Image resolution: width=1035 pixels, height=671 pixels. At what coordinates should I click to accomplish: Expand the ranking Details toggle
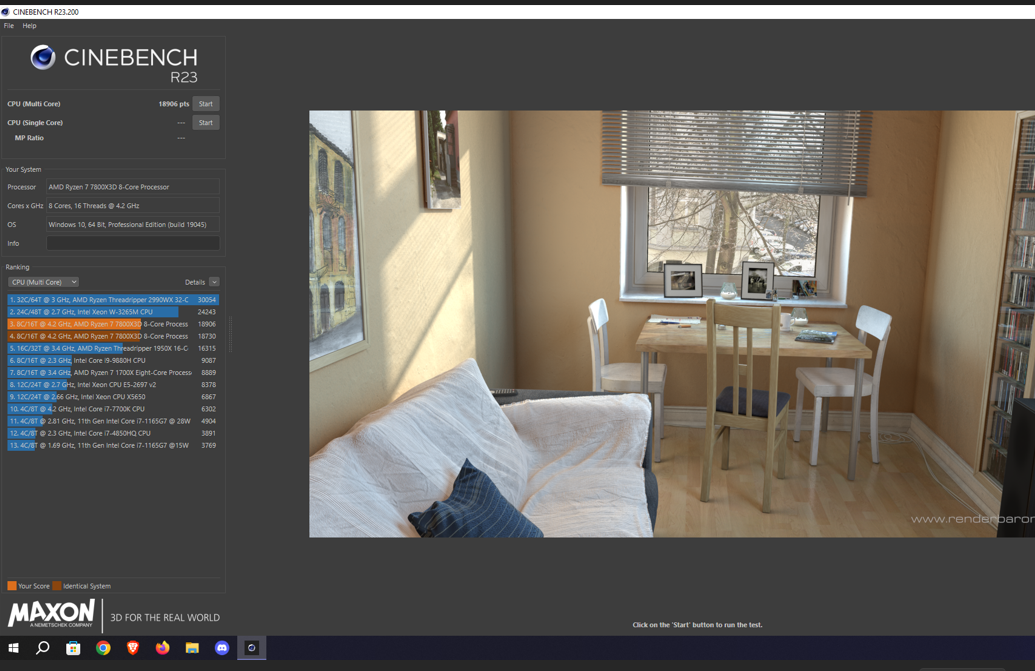[x=214, y=282]
